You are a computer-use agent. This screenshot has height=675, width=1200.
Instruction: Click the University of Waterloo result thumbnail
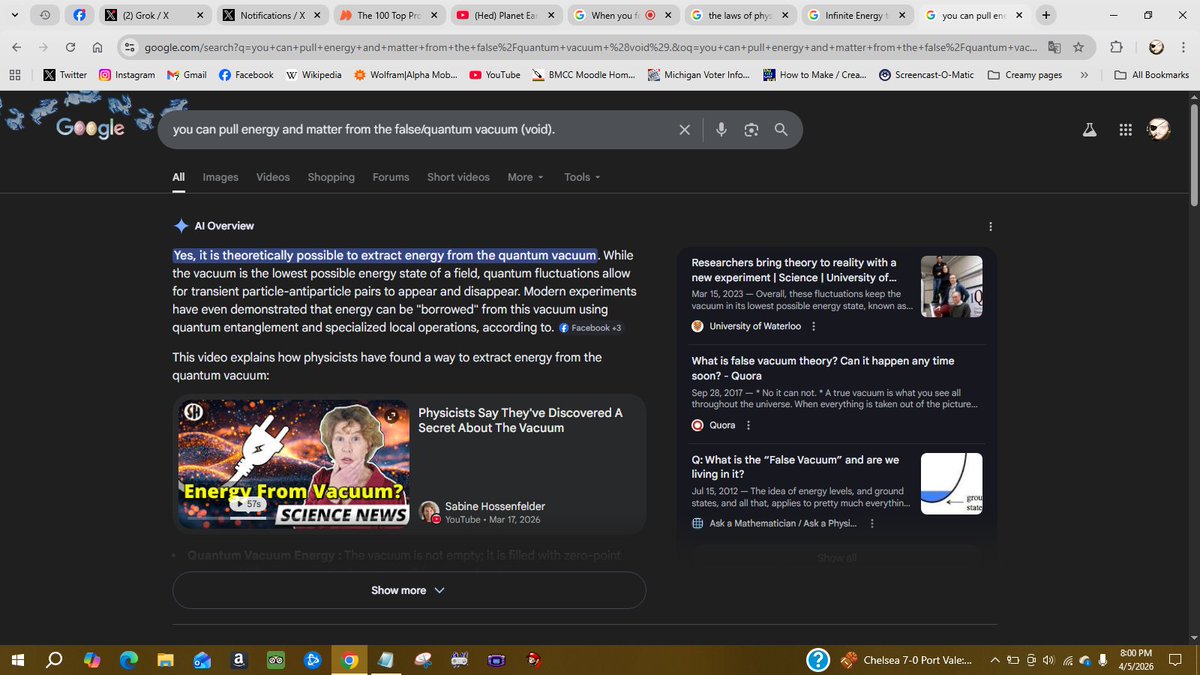tap(951, 286)
